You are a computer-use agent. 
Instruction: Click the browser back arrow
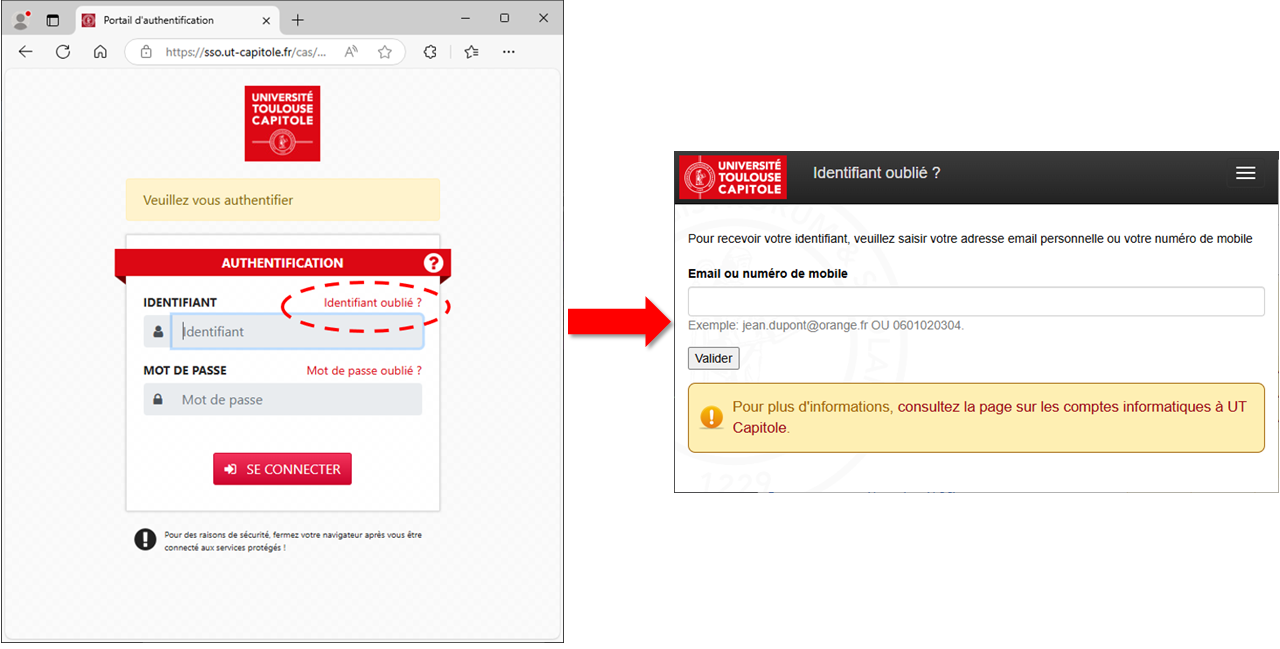pyautogui.click(x=26, y=52)
